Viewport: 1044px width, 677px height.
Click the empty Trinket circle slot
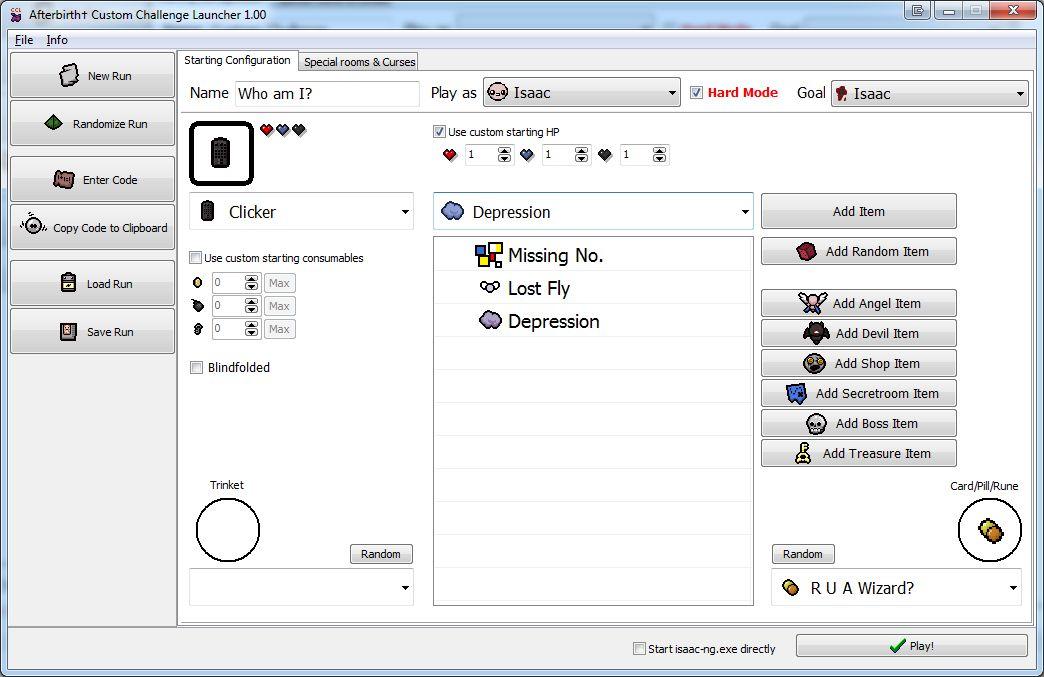228,530
